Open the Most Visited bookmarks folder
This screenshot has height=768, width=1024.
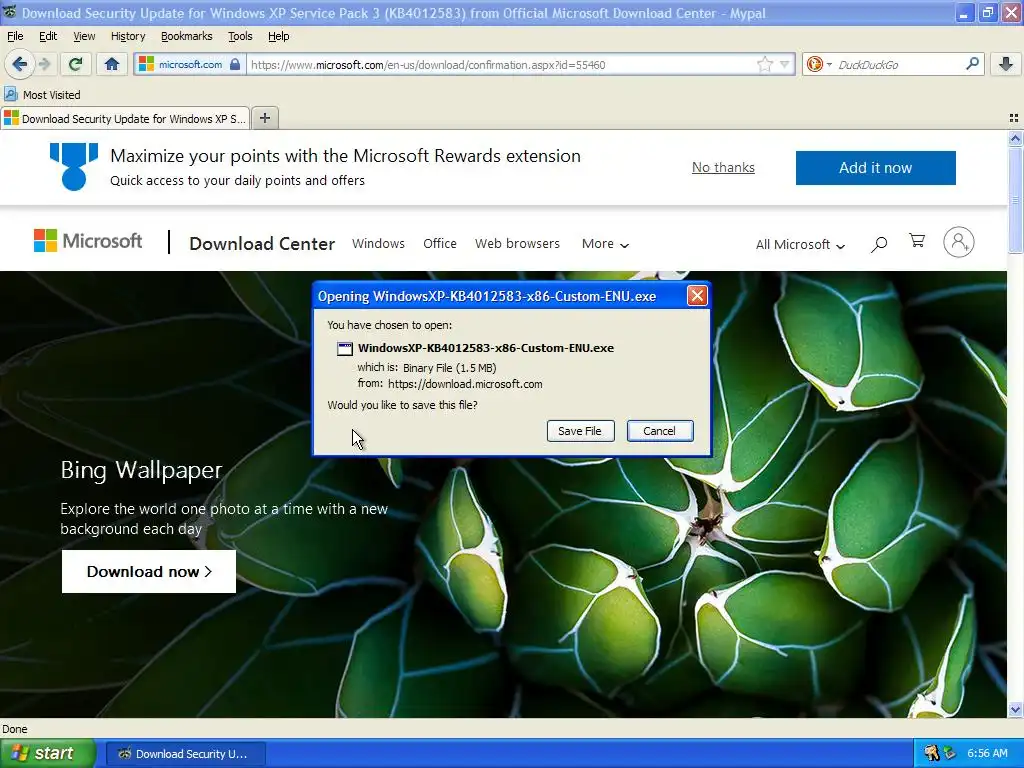click(x=43, y=95)
